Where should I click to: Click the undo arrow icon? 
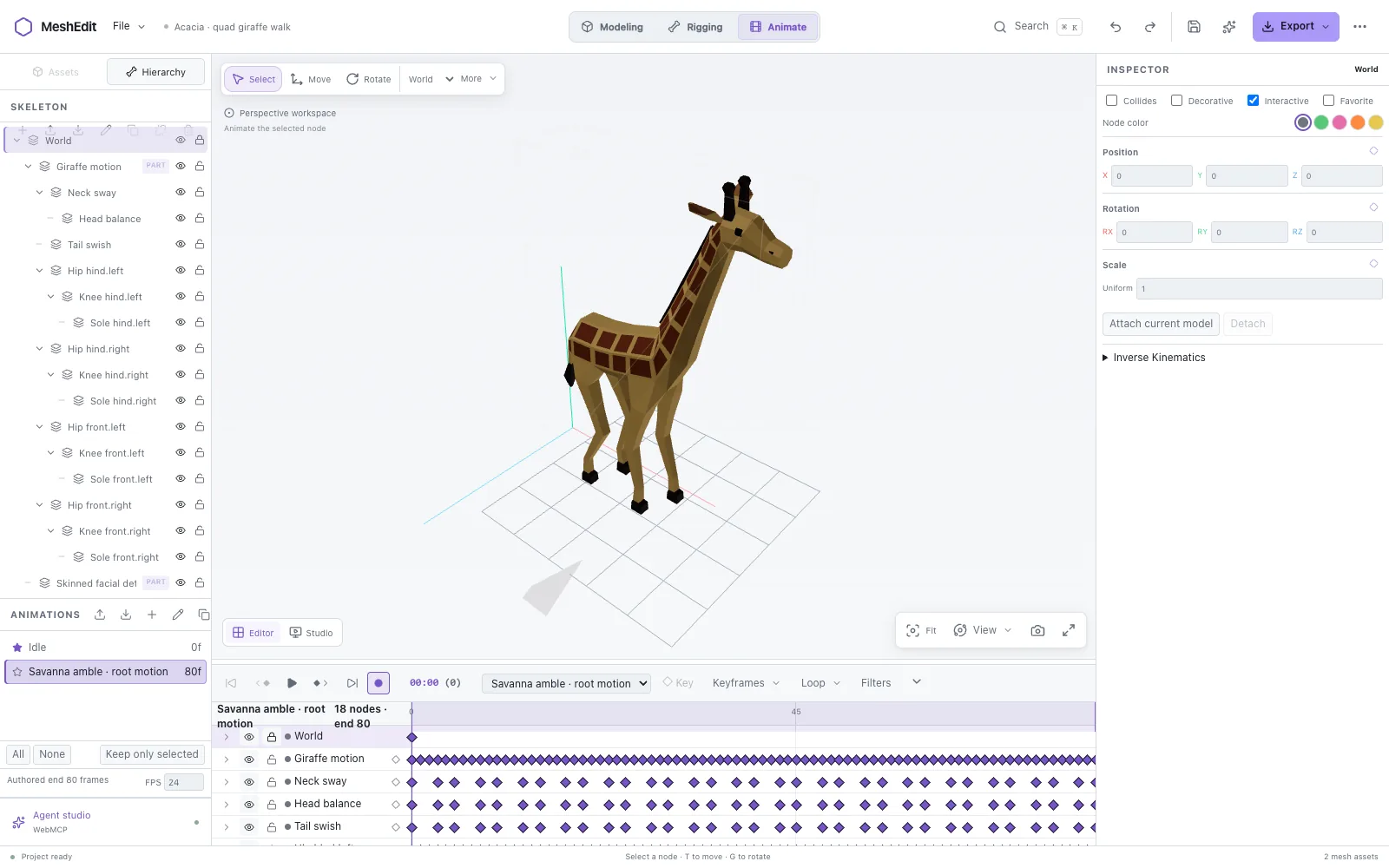coord(1116,27)
